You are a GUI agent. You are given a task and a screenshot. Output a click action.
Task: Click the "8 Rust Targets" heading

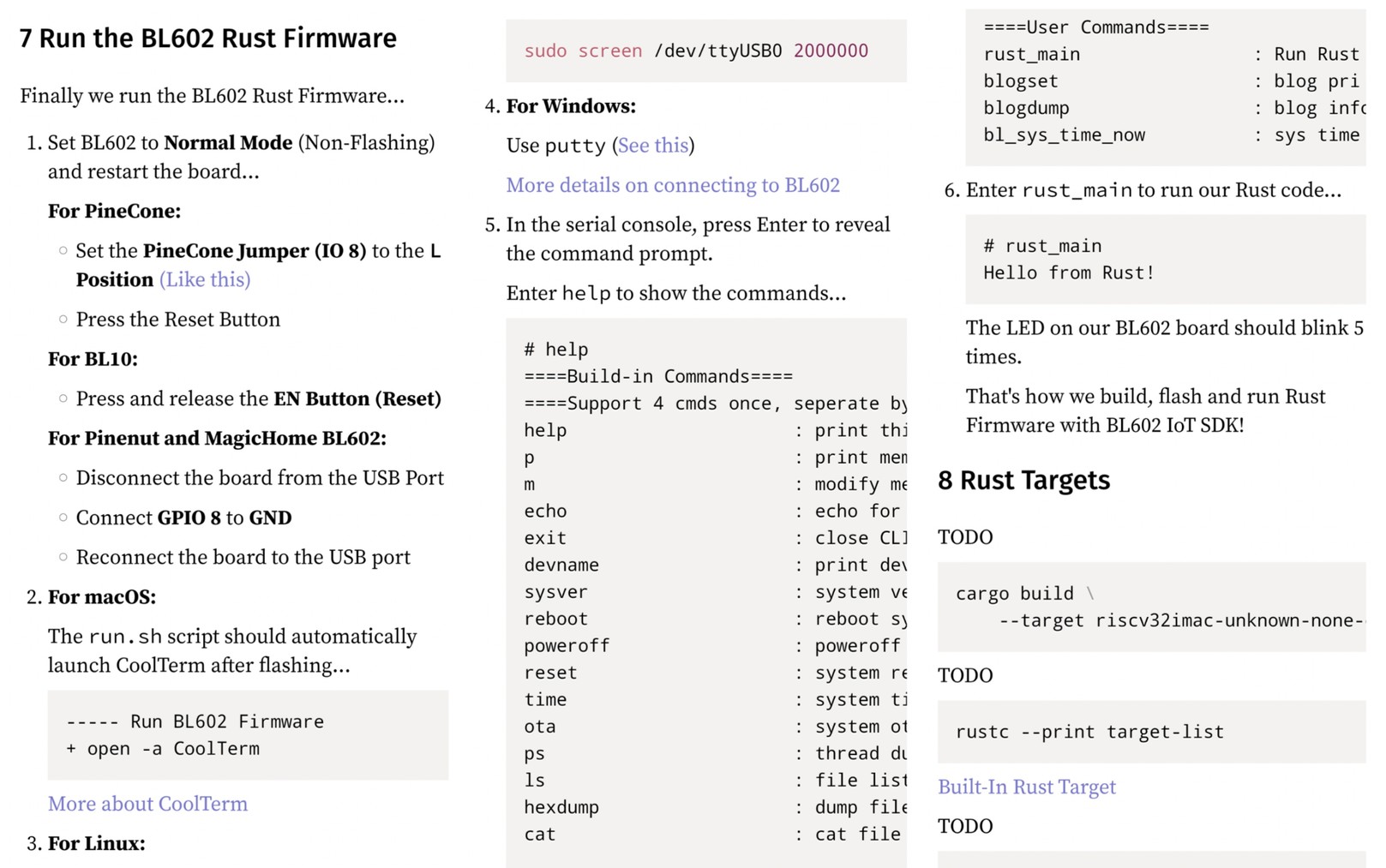(1023, 481)
